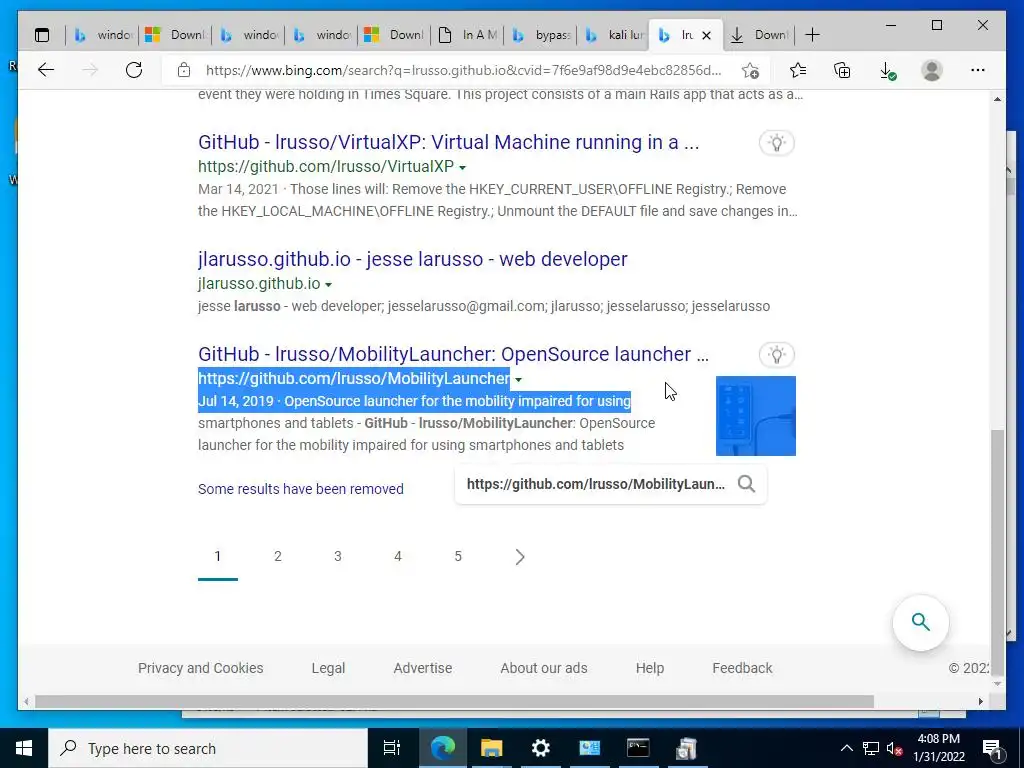Screen dimensions: 1024x768
Task: Expand dropdown arrow next to MobilityLauncher URL
Action: tap(519, 379)
